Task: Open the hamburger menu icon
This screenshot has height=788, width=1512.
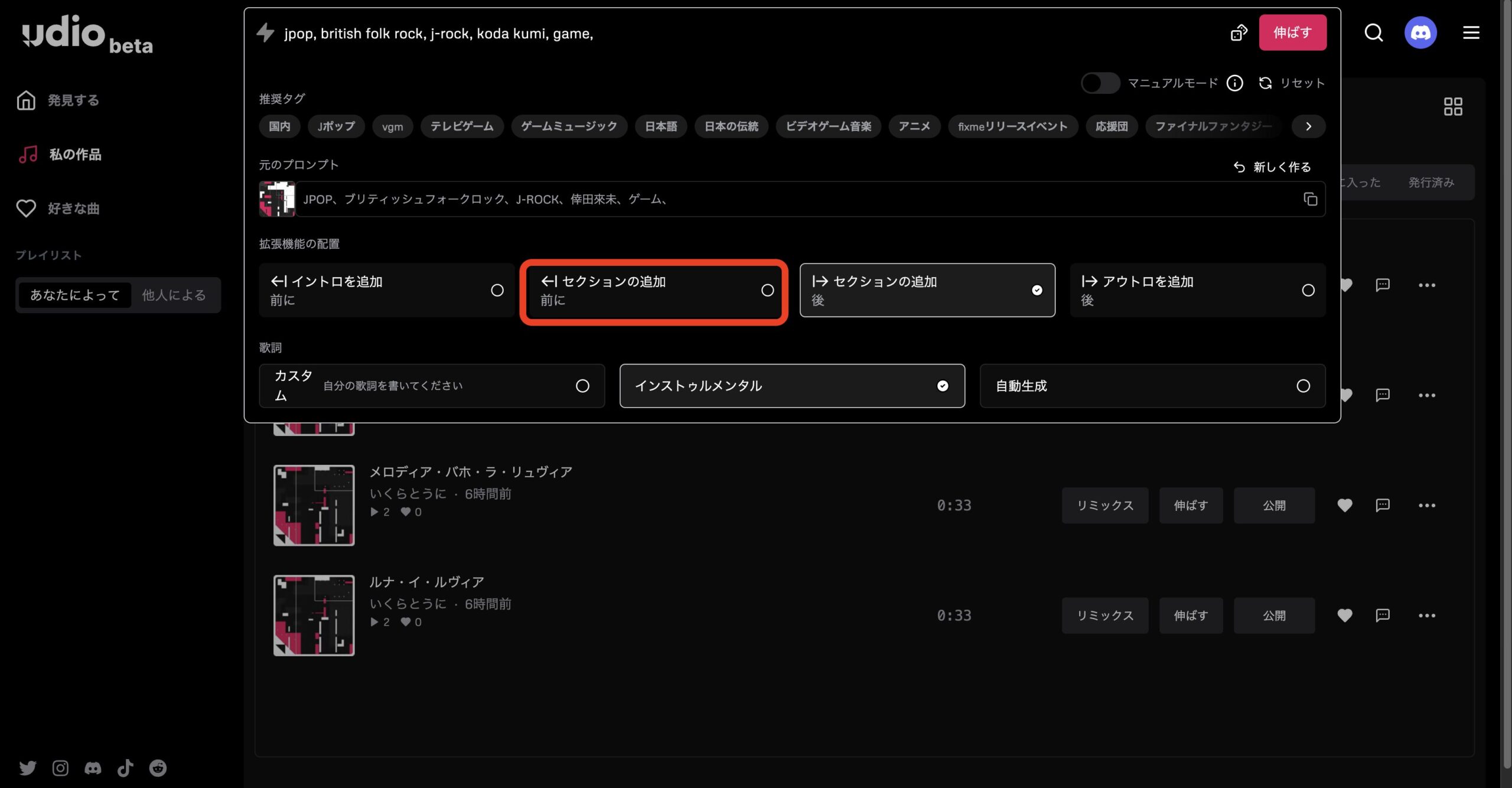Action: click(1471, 32)
